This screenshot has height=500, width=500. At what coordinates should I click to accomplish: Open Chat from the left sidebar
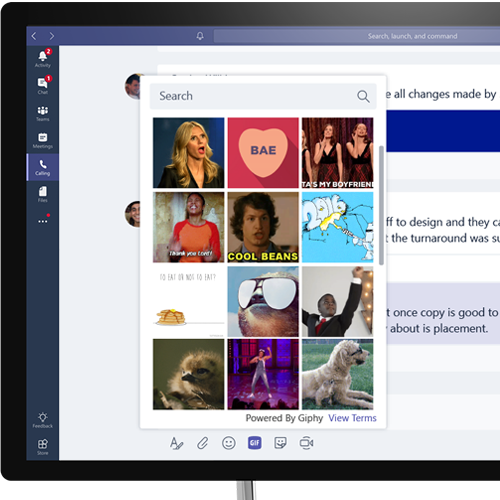43,86
